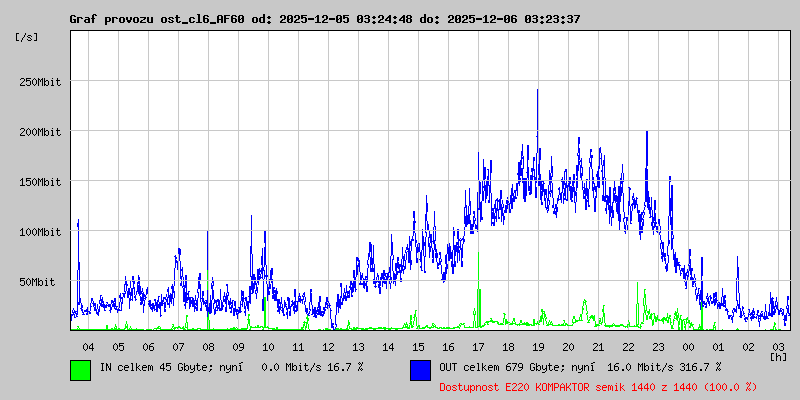Click hour label '03' on time axis
Viewport: 800px width, 400px height.
tap(778, 347)
